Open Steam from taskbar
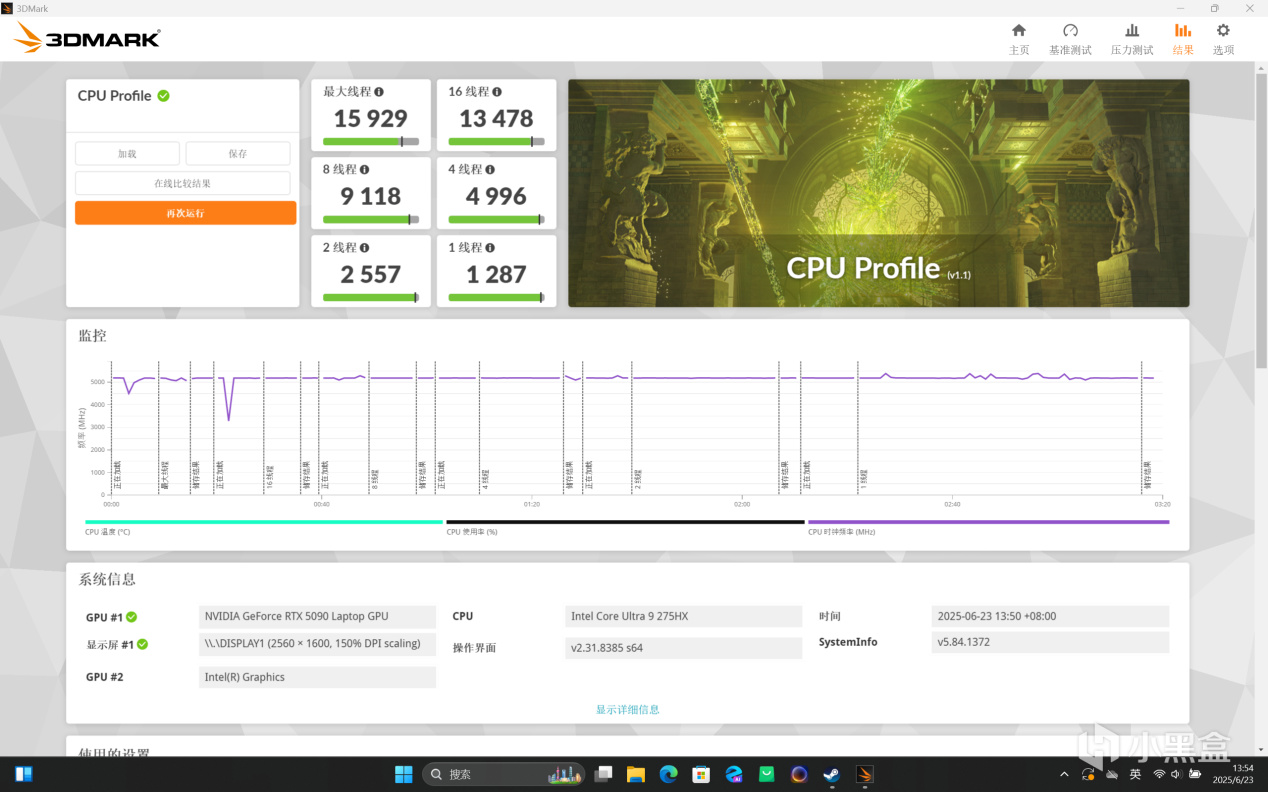The image size is (1268, 792). pyautogui.click(x=831, y=774)
